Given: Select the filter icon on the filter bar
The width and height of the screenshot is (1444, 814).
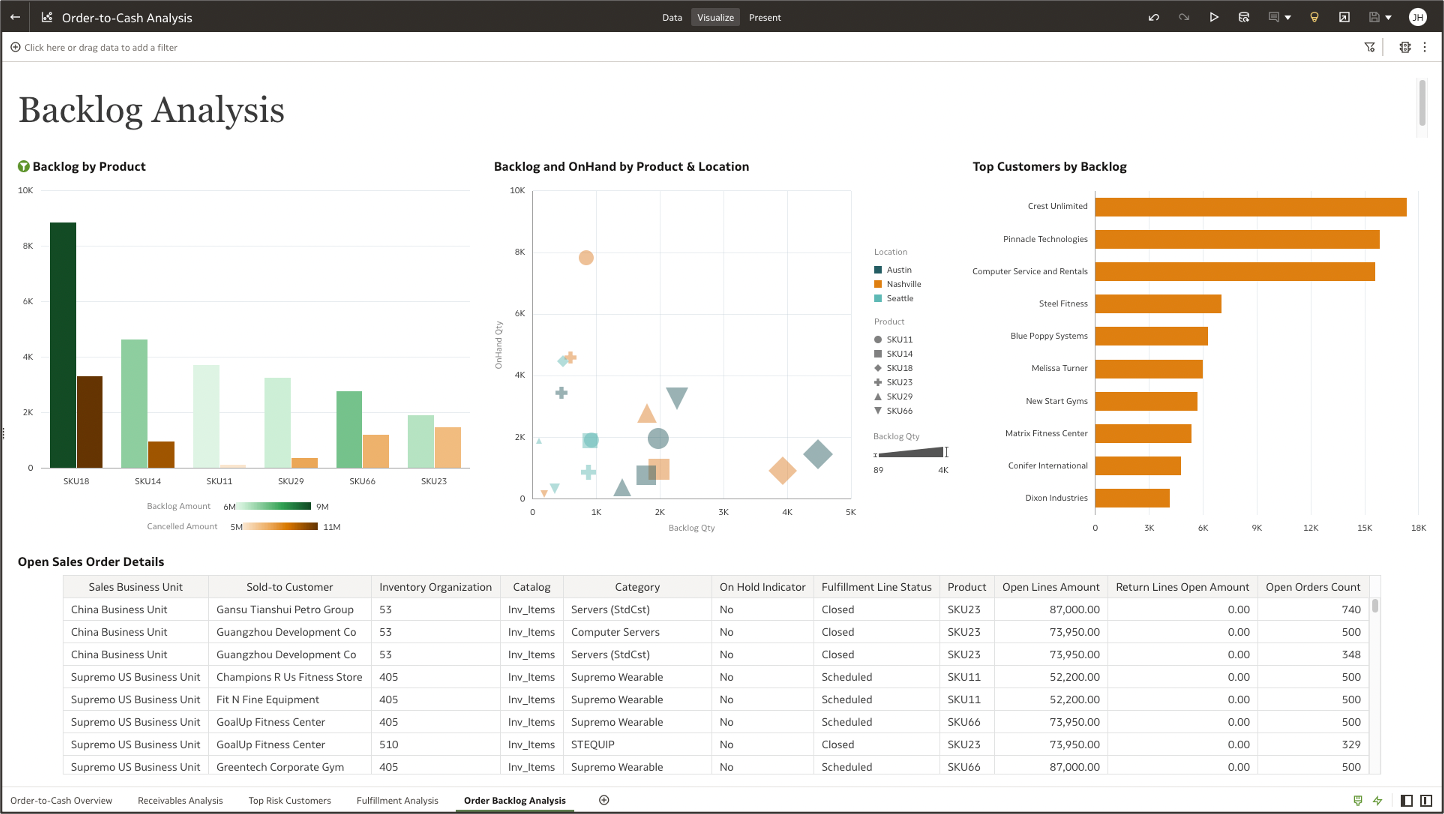Looking at the screenshot, I should coord(1370,47).
